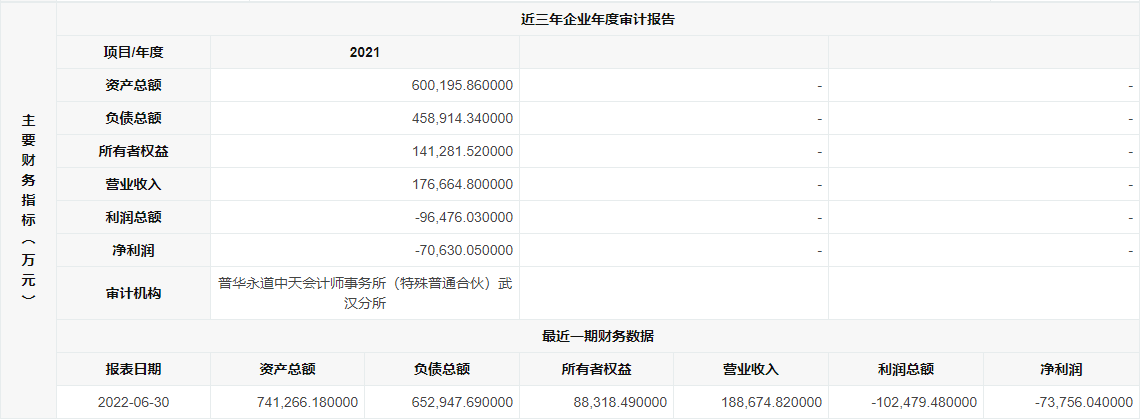Select the 项目/年度 header cell
The image size is (1141, 419).
click(133, 52)
